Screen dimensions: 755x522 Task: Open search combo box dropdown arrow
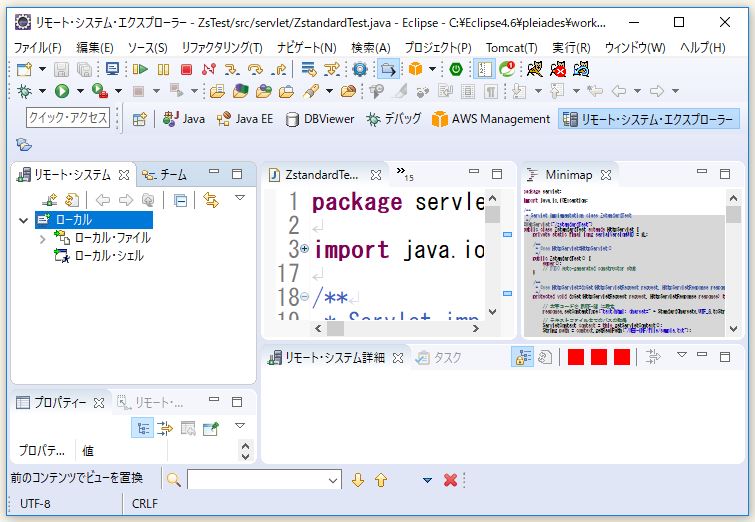[333, 481]
